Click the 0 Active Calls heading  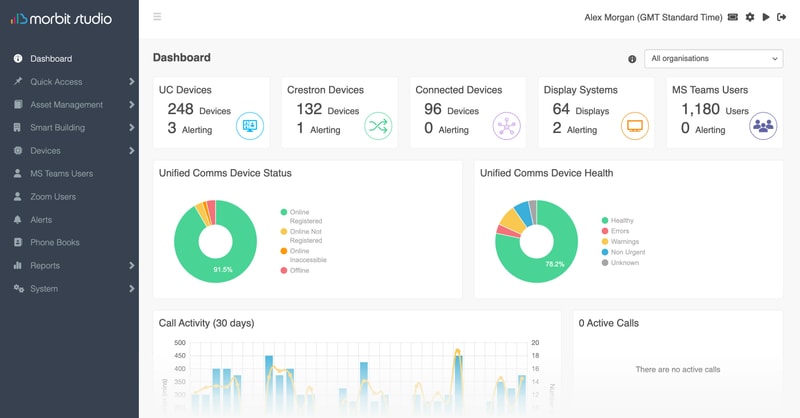(609, 323)
